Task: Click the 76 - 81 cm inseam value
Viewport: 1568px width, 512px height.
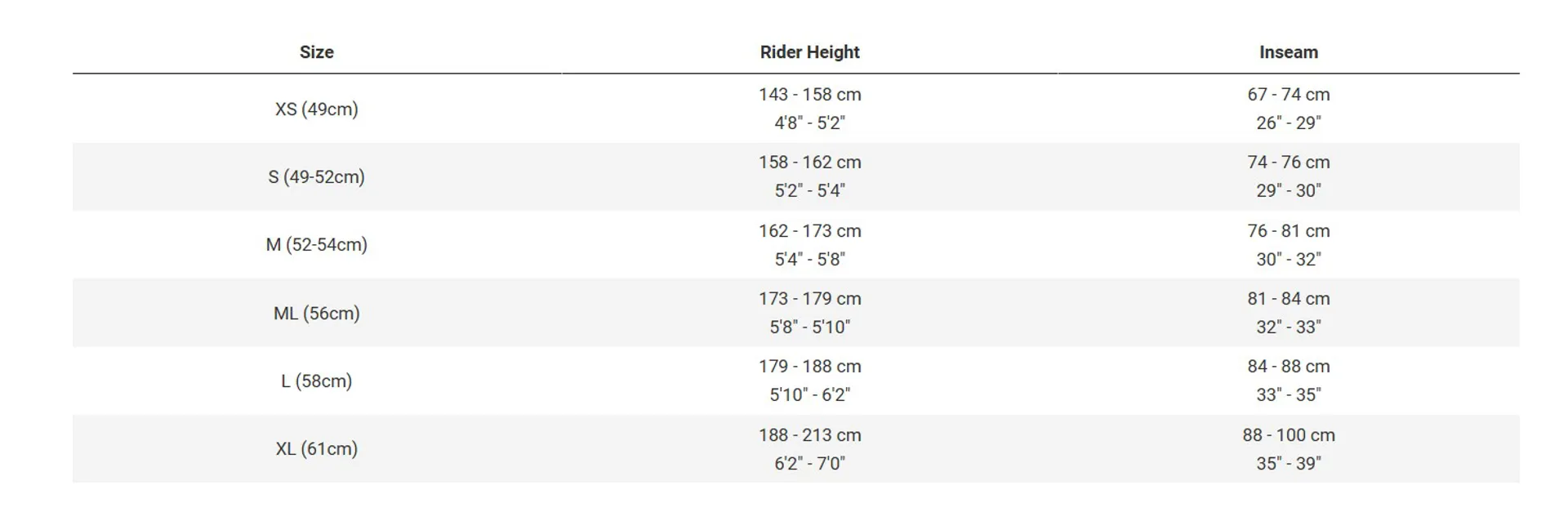Action: tap(1288, 231)
